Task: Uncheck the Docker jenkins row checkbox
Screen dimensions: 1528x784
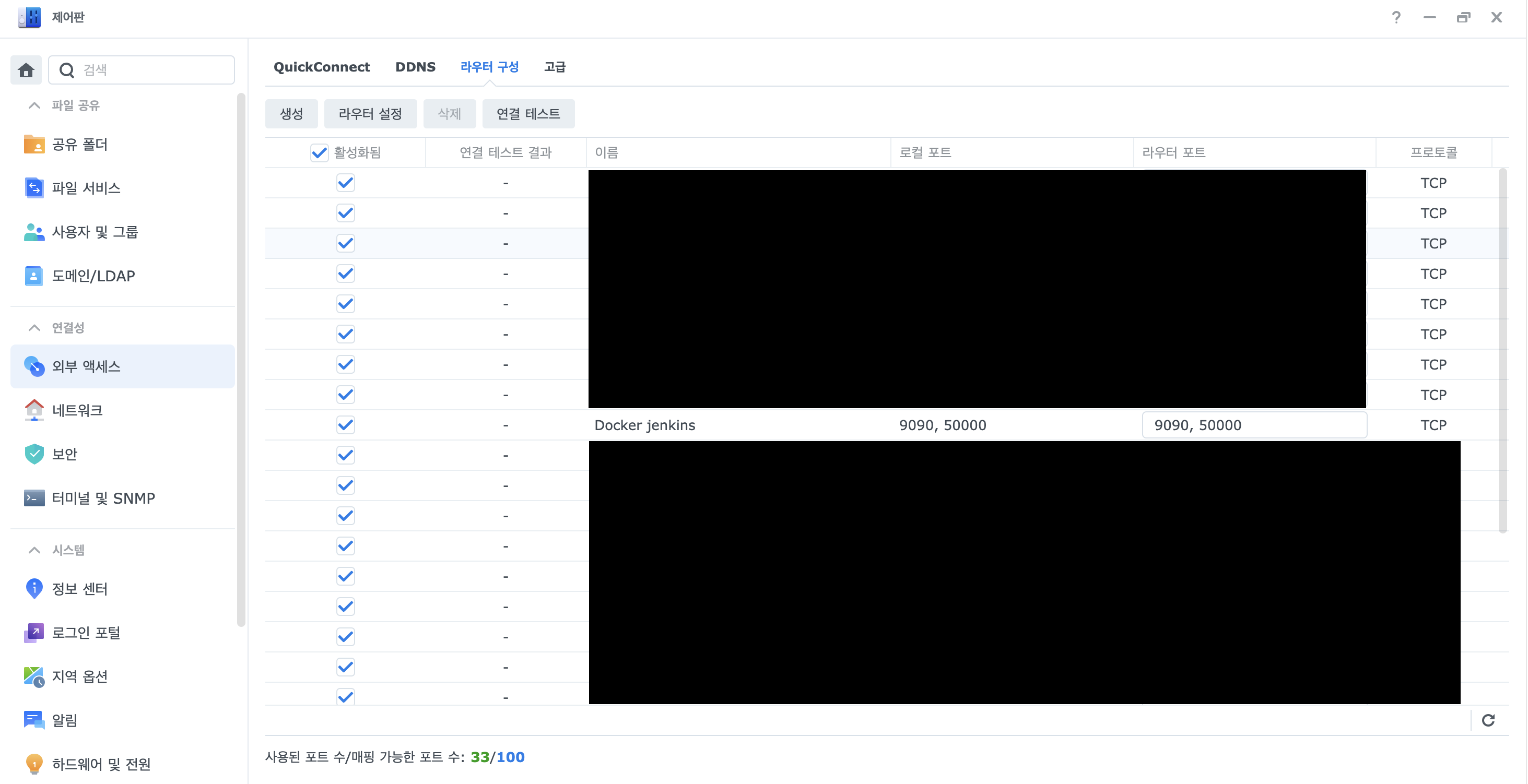Action: tap(345, 424)
